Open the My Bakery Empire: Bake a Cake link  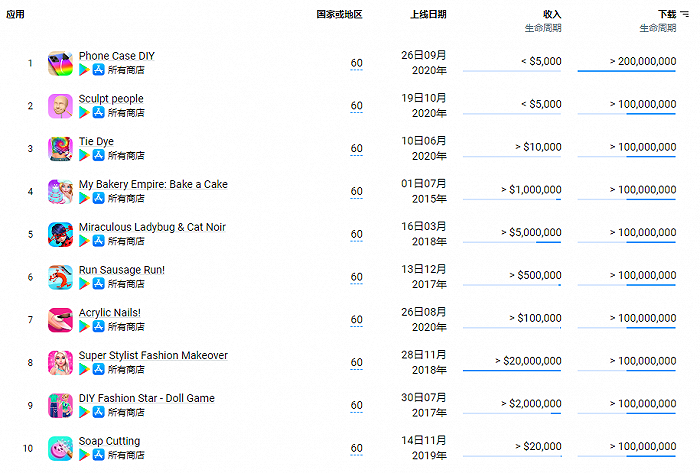(153, 184)
